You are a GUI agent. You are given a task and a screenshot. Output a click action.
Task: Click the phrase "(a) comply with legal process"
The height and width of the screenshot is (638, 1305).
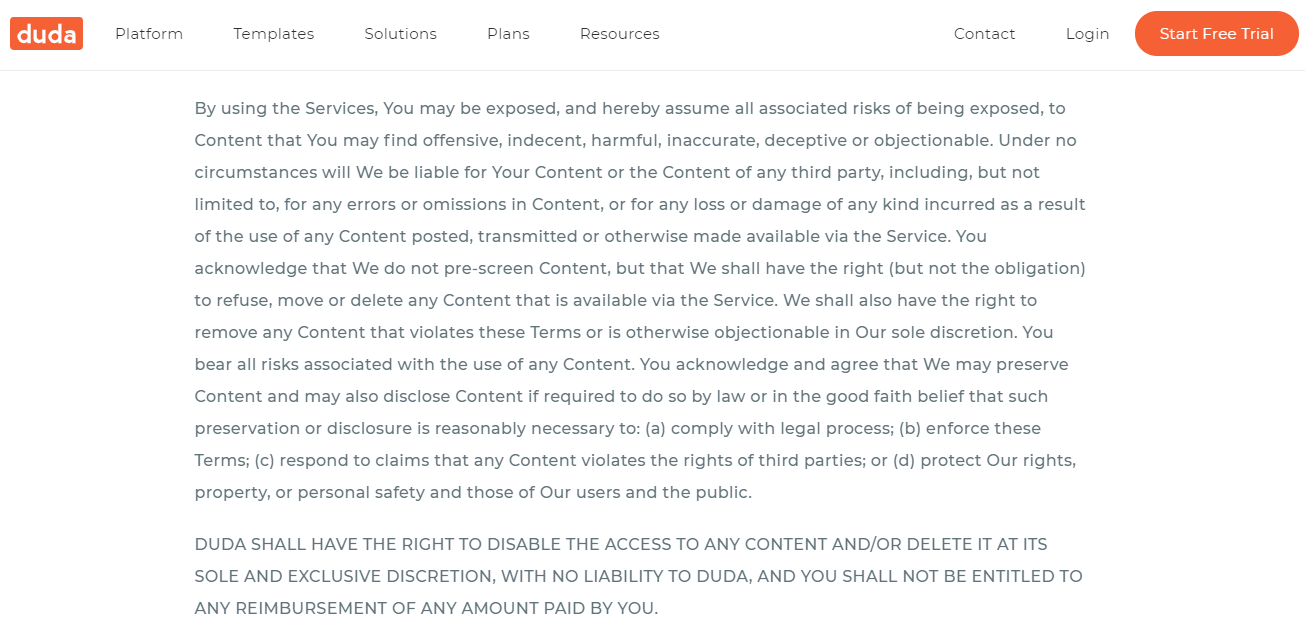click(x=767, y=428)
